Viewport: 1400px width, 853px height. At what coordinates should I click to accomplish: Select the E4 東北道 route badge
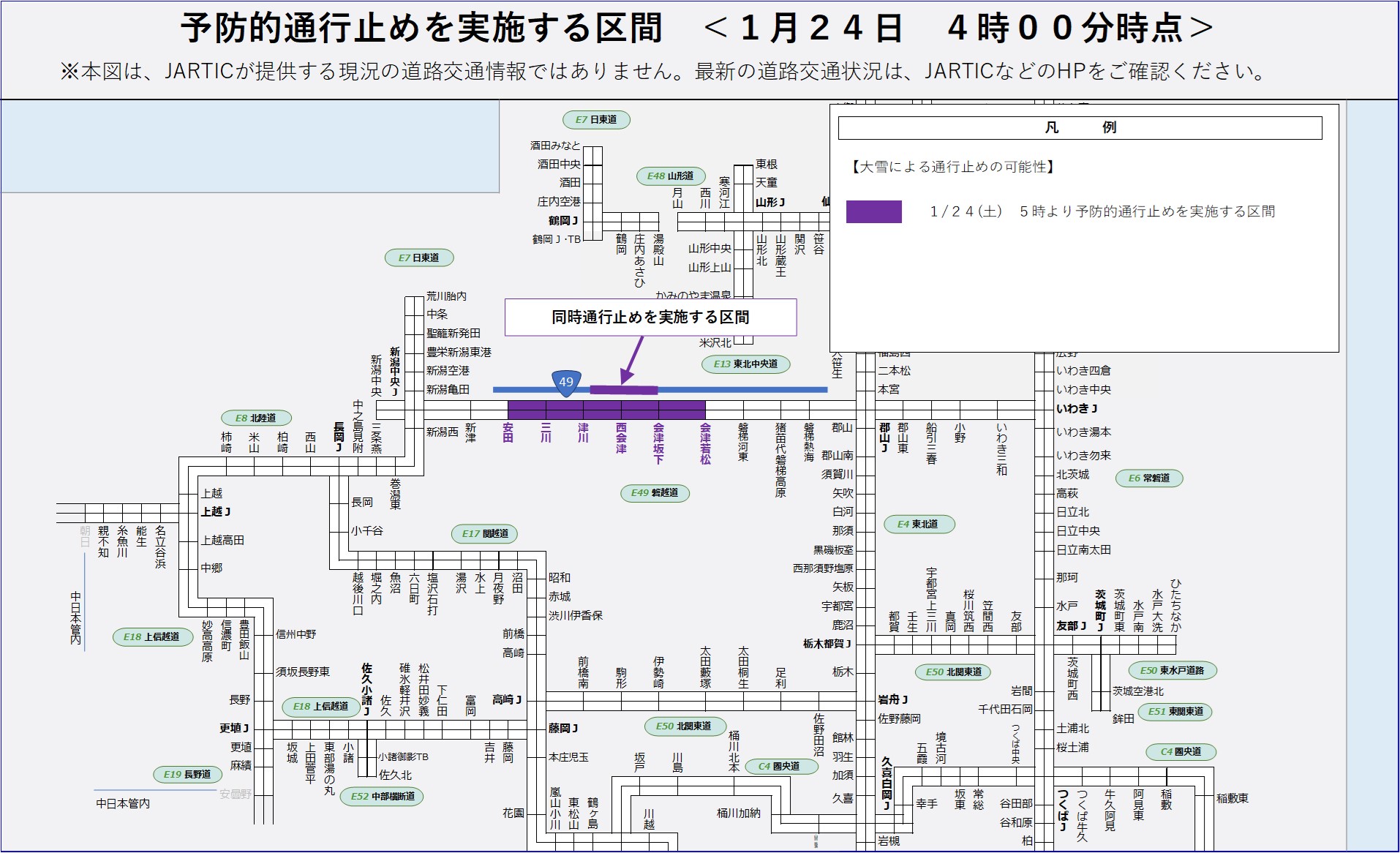tap(917, 524)
